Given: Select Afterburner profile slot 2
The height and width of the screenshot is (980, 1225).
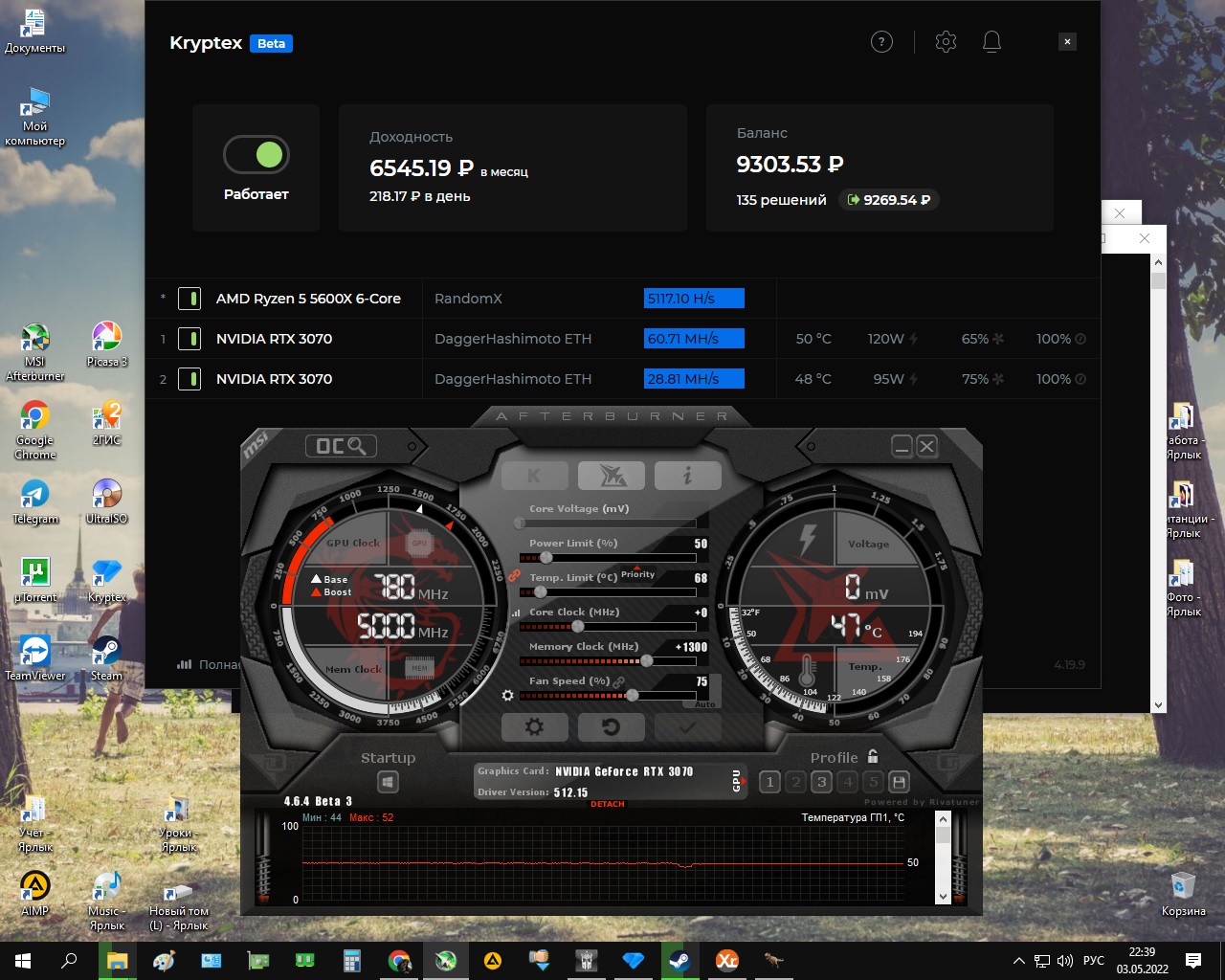Looking at the screenshot, I should [795, 782].
